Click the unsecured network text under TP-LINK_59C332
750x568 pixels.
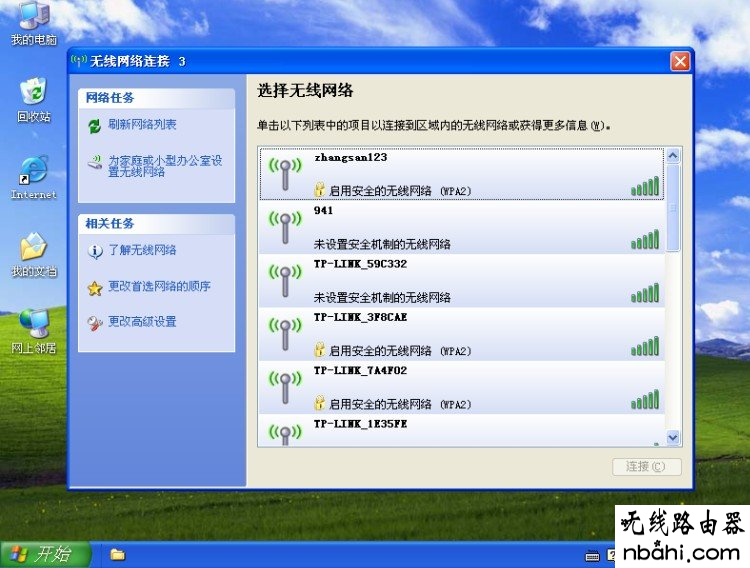[382, 298]
